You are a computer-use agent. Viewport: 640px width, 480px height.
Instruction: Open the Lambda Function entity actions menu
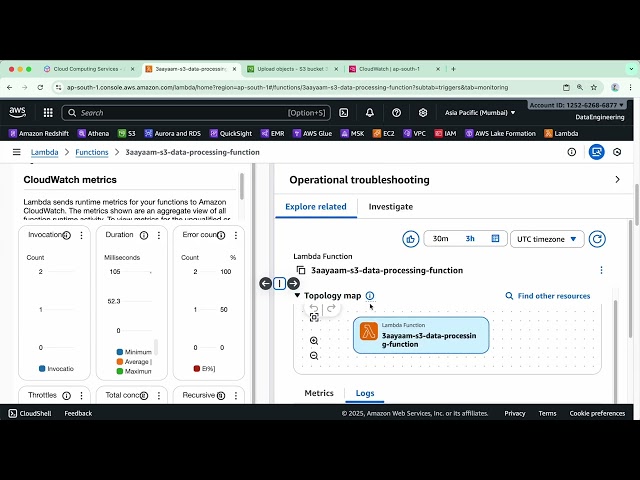(601, 270)
